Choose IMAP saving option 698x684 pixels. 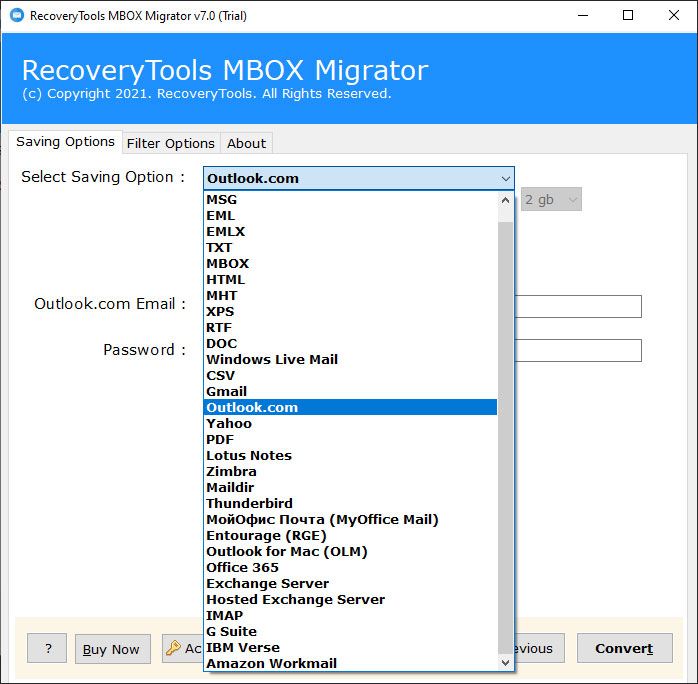(350, 615)
